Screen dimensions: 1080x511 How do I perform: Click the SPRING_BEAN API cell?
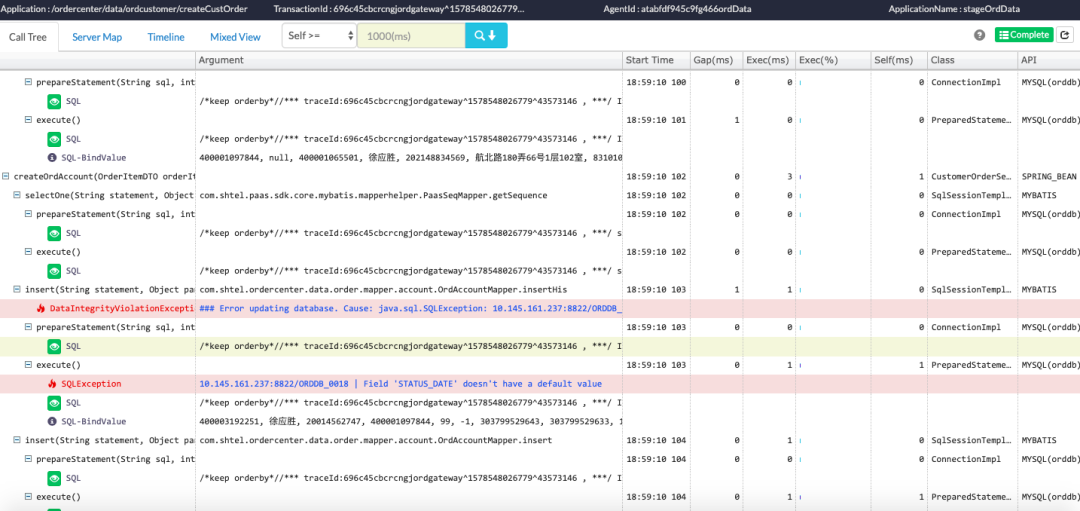pyautogui.click(x=1050, y=177)
